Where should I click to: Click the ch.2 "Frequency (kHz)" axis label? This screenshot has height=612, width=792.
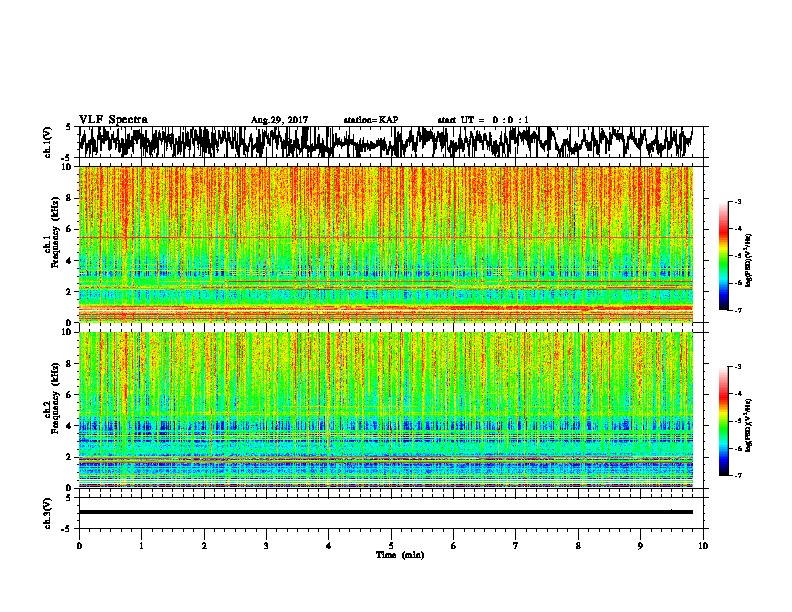point(55,397)
